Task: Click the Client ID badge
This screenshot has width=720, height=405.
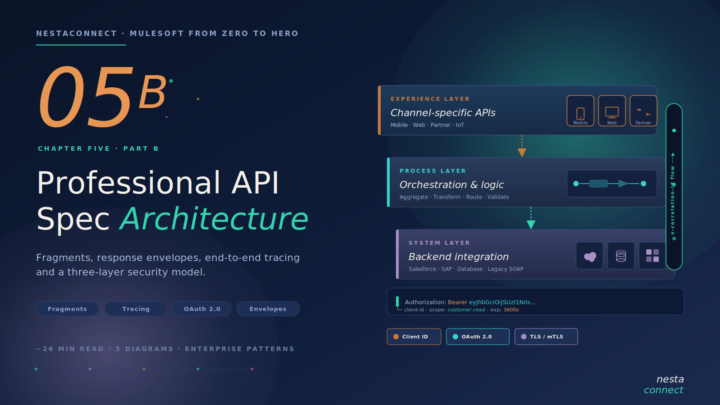Action: click(414, 337)
